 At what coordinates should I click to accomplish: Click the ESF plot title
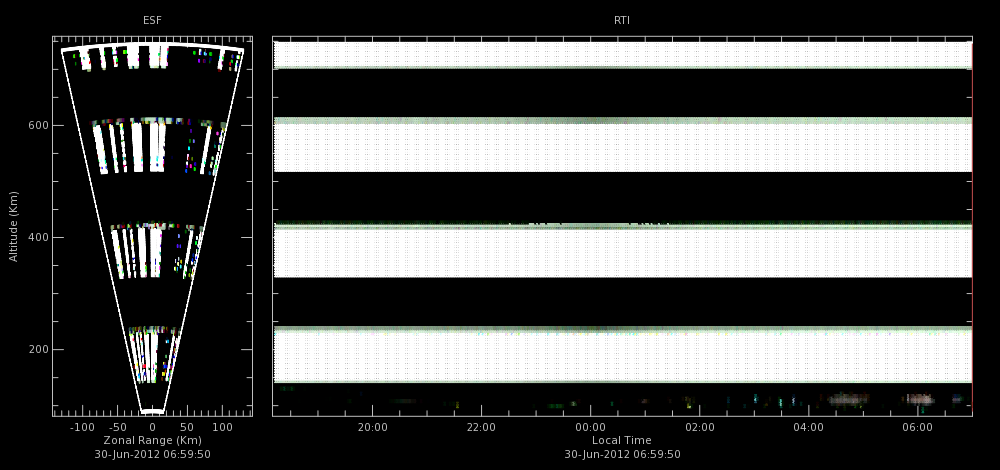152,20
